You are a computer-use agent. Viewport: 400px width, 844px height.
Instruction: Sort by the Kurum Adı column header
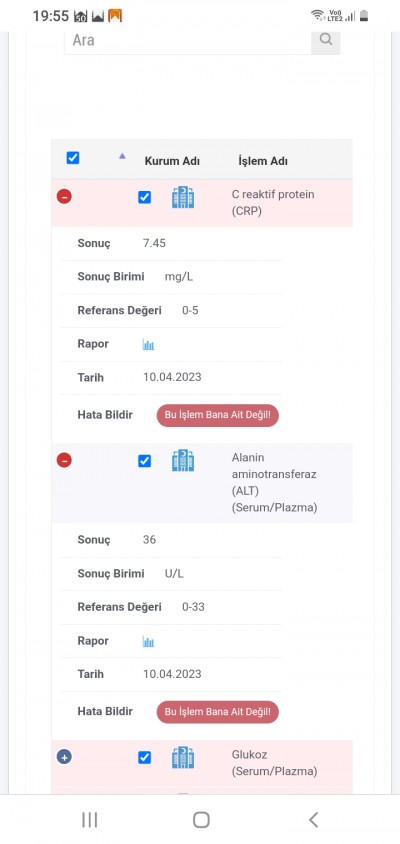pyautogui.click(x=172, y=161)
